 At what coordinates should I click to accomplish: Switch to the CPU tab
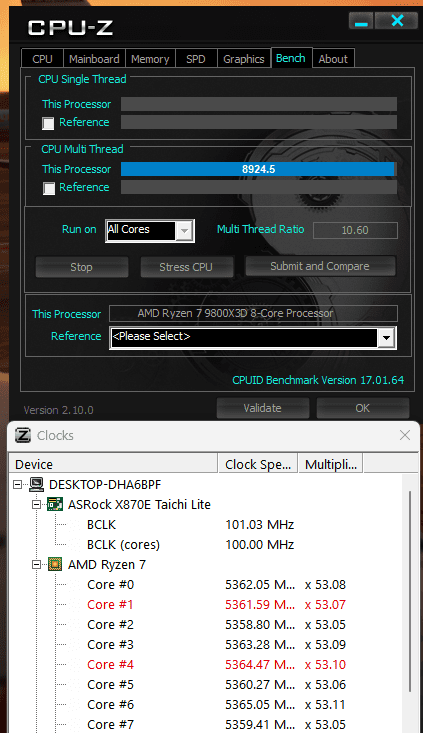(42, 59)
